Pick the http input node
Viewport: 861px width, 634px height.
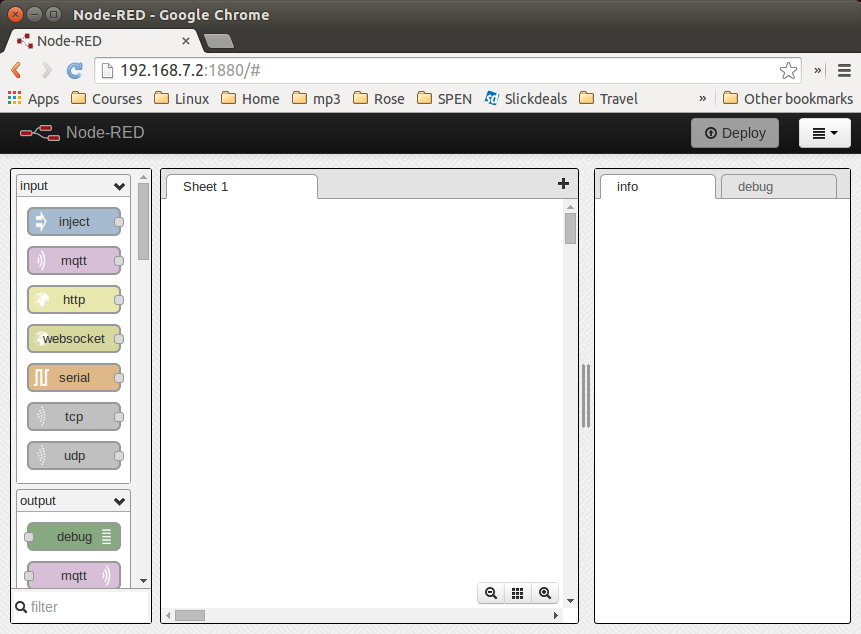tap(74, 300)
